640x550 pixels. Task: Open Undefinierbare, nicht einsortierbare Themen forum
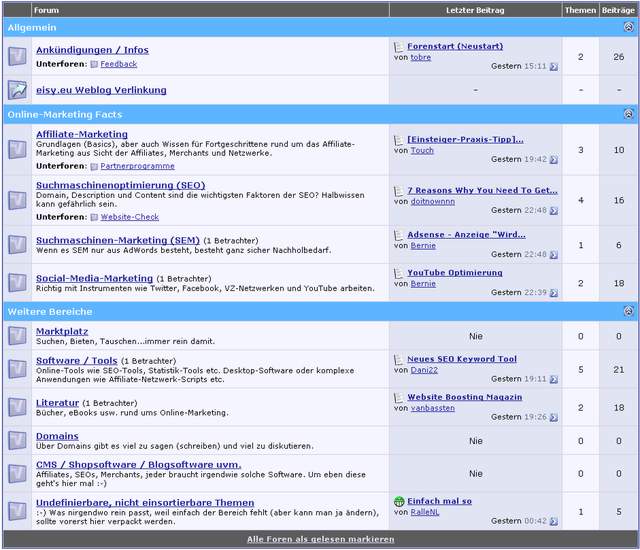145,502
